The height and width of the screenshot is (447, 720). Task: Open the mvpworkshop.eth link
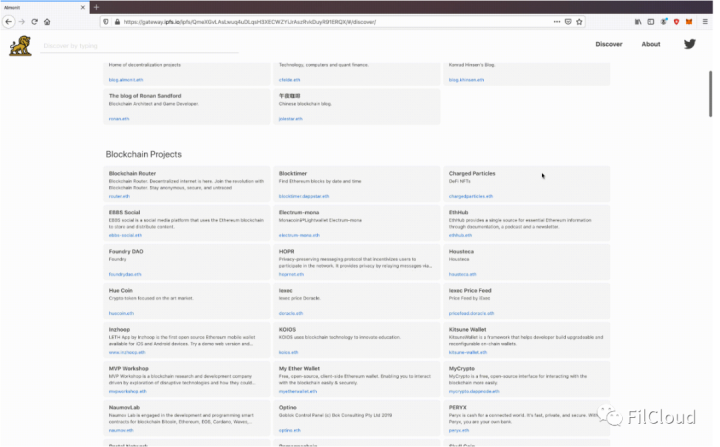[x=127, y=391]
